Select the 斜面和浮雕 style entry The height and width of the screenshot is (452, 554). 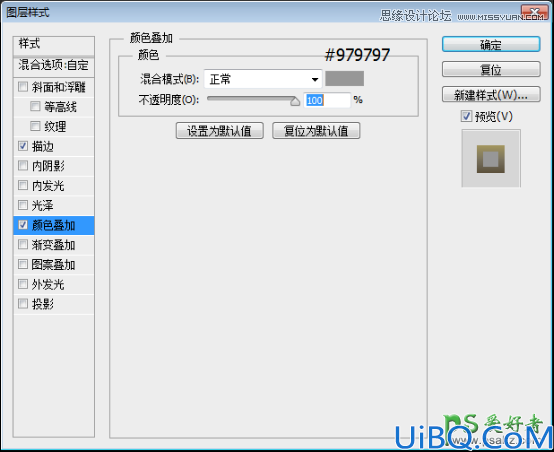tap(54, 87)
